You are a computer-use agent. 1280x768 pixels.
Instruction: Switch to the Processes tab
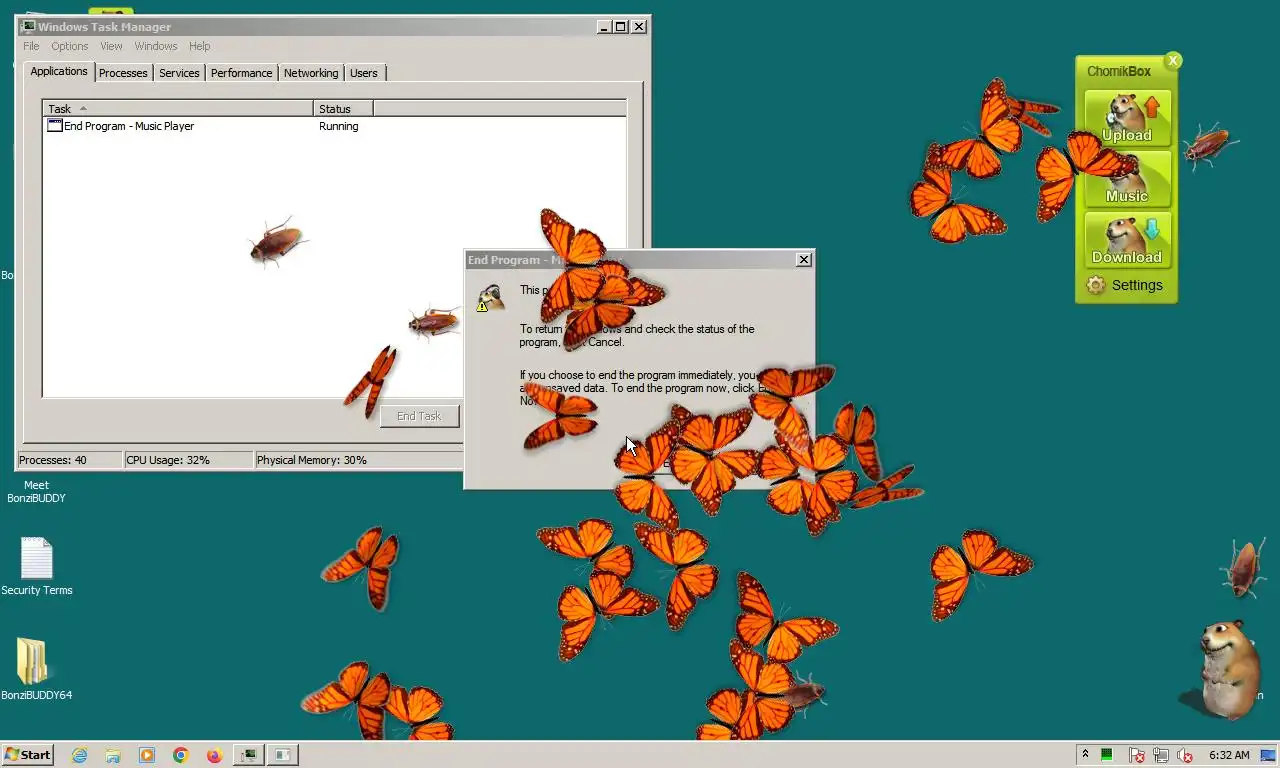click(x=123, y=73)
